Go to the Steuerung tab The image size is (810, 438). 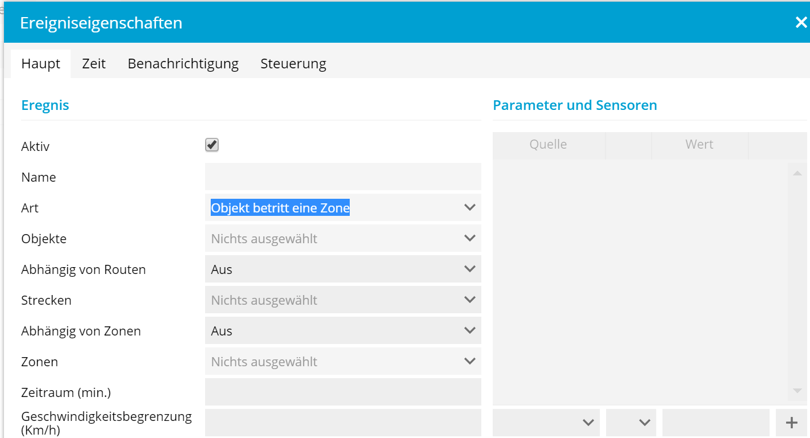293,63
